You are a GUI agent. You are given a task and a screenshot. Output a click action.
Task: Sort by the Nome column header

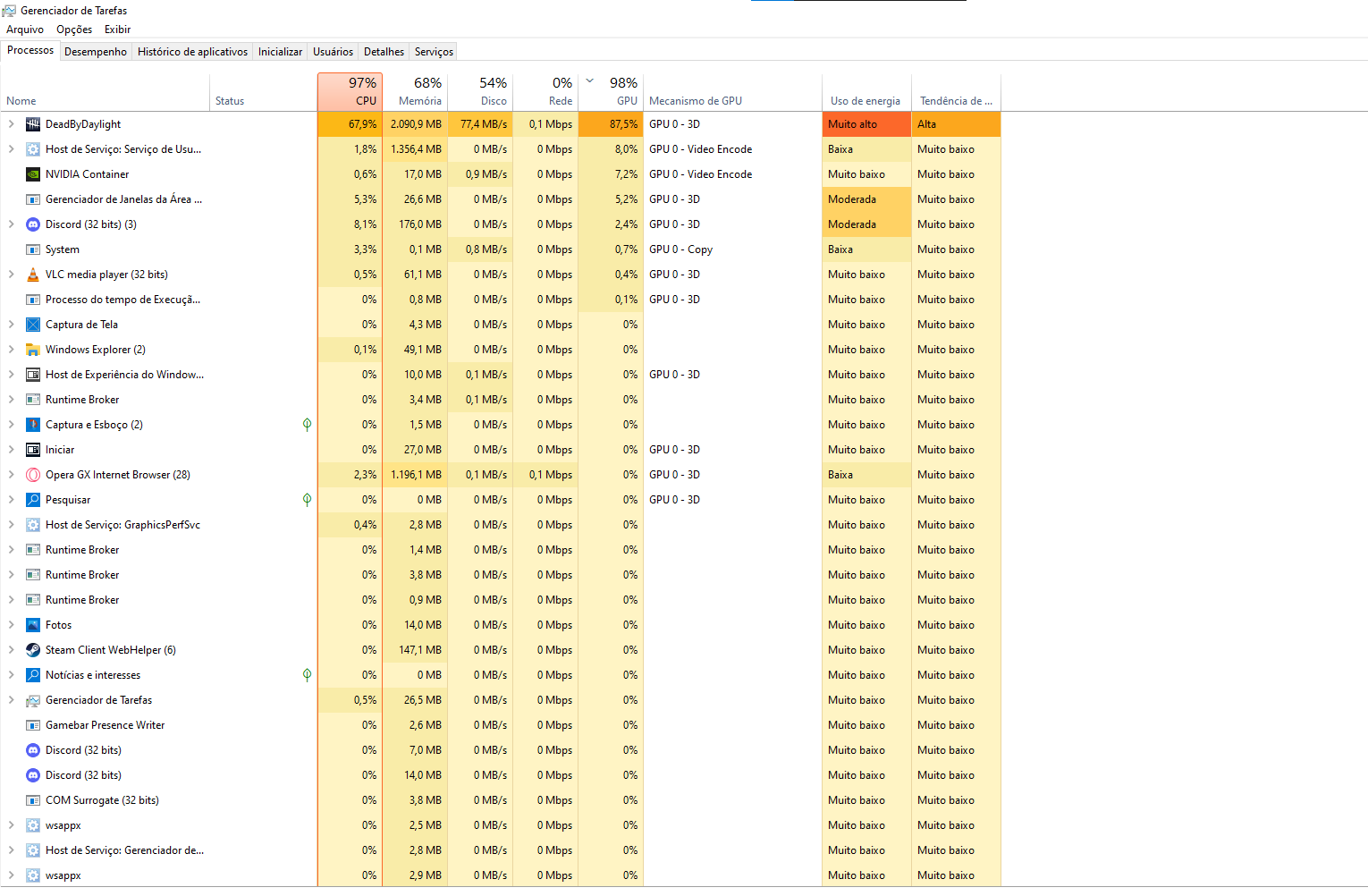pyautogui.click(x=106, y=92)
